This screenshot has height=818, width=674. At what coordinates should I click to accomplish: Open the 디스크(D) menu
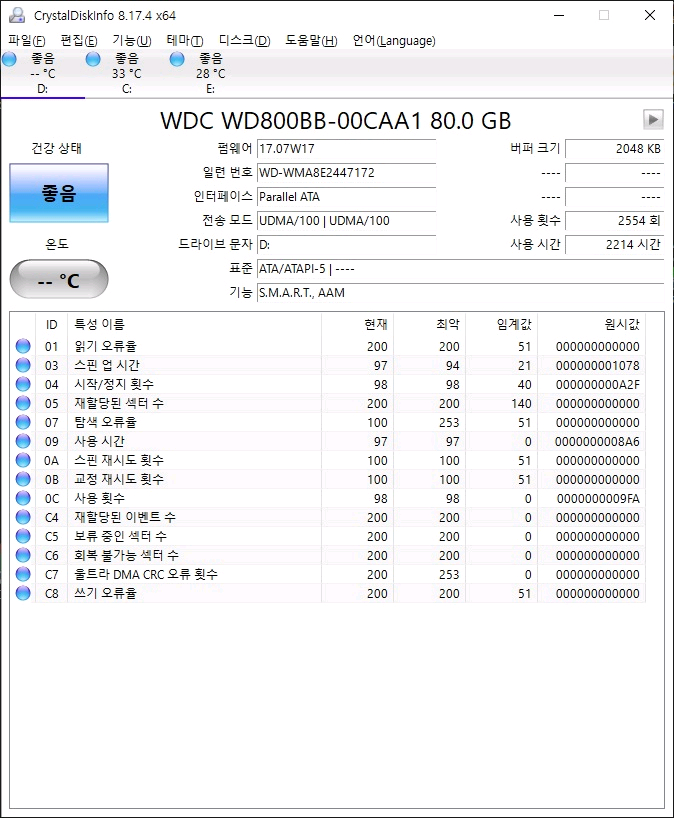(244, 41)
